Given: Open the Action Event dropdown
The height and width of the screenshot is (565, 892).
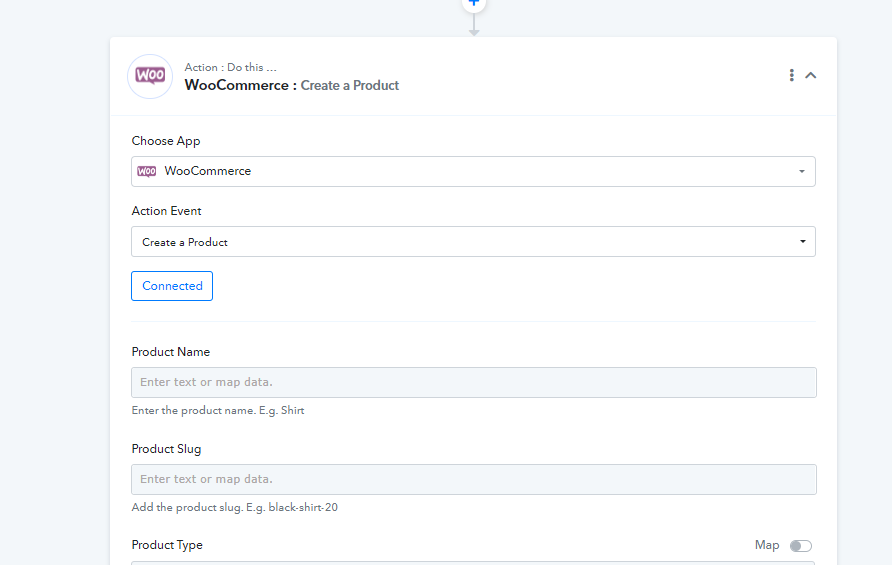Looking at the screenshot, I should (473, 242).
